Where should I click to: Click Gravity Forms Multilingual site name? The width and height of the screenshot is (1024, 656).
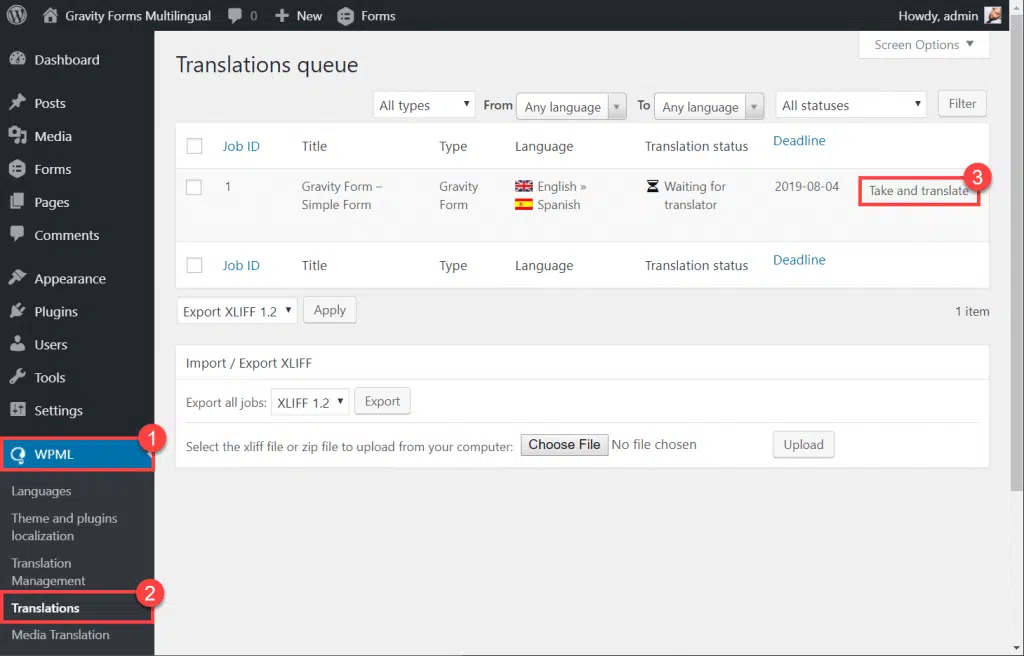pyautogui.click(x=138, y=16)
